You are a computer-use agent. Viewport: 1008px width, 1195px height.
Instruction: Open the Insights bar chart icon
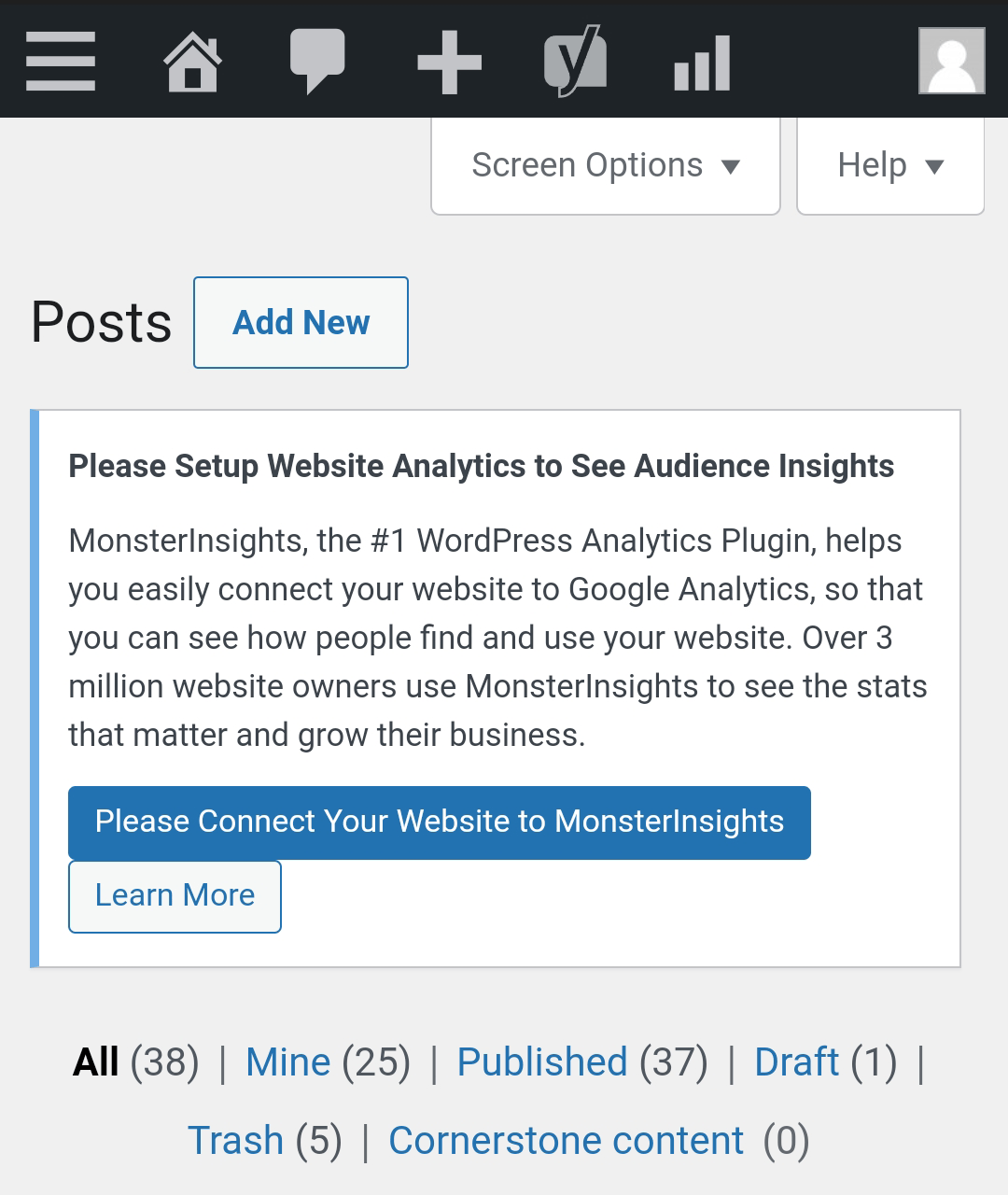click(x=702, y=63)
